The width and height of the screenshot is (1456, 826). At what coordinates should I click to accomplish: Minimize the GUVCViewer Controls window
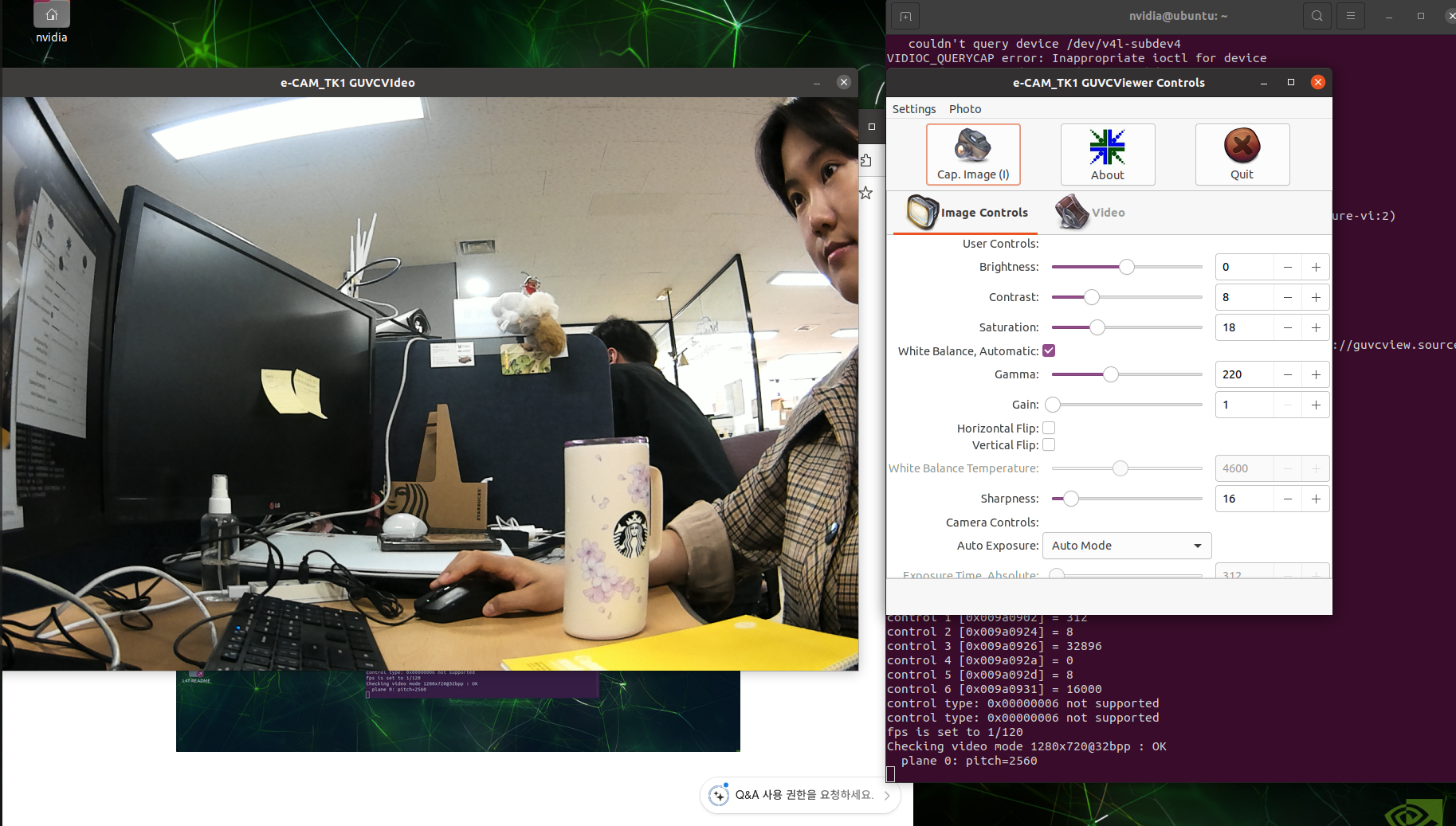1264,82
